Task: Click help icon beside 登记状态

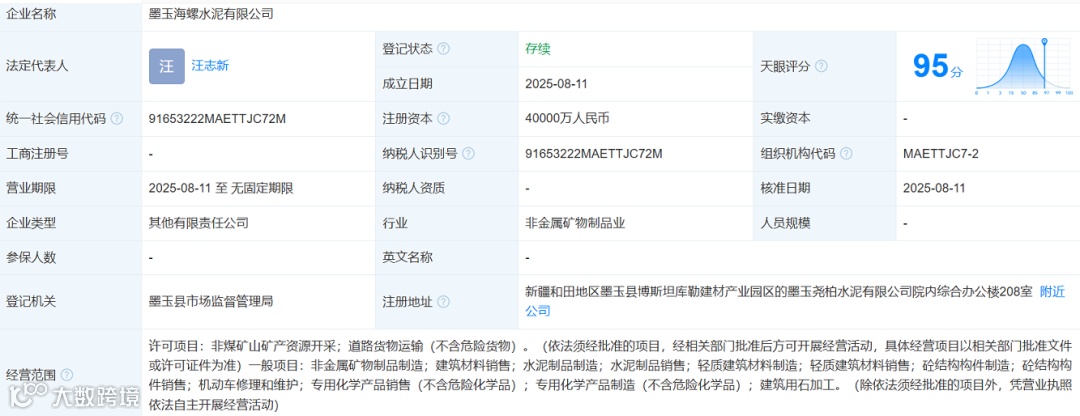Action: (x=444, y=49)
